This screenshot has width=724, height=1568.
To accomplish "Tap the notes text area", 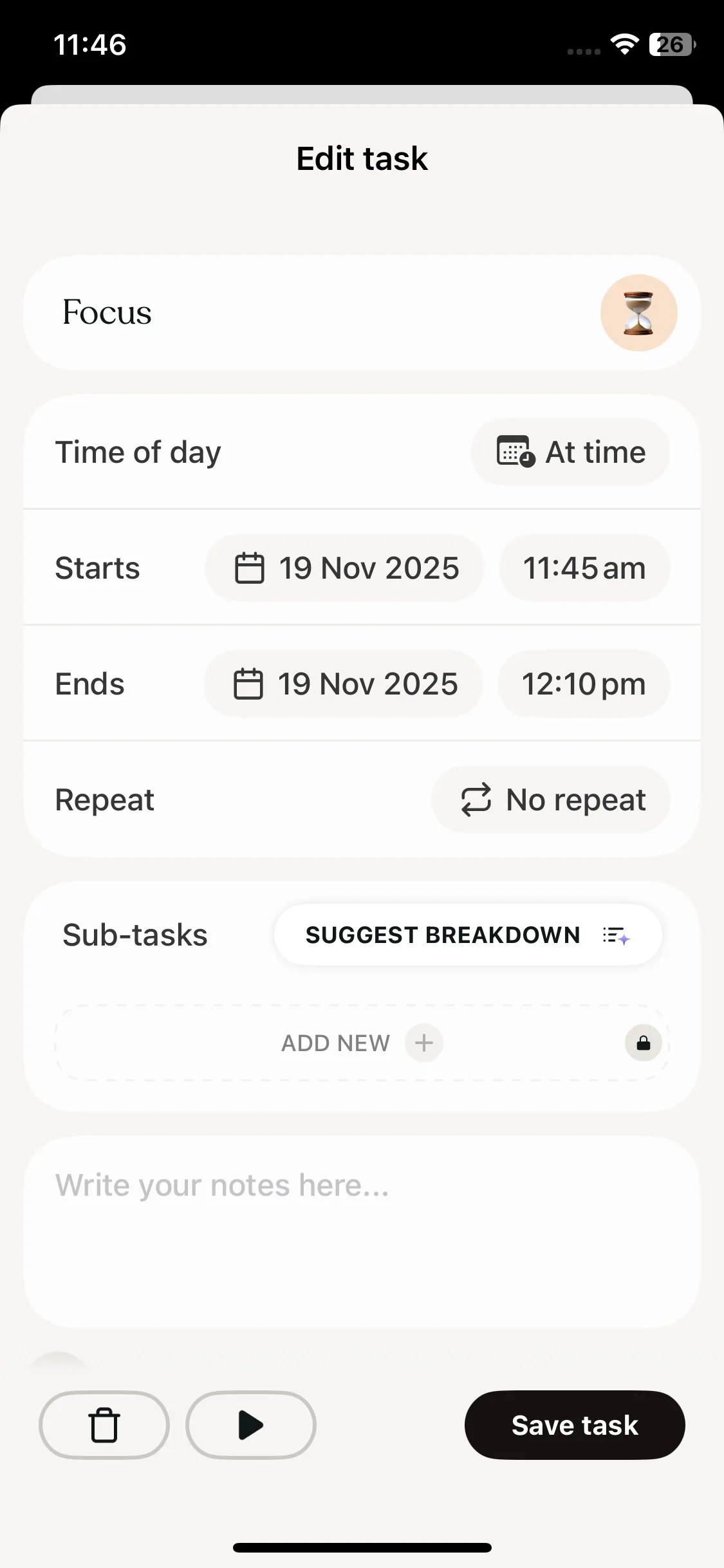I will [362, 1229].
